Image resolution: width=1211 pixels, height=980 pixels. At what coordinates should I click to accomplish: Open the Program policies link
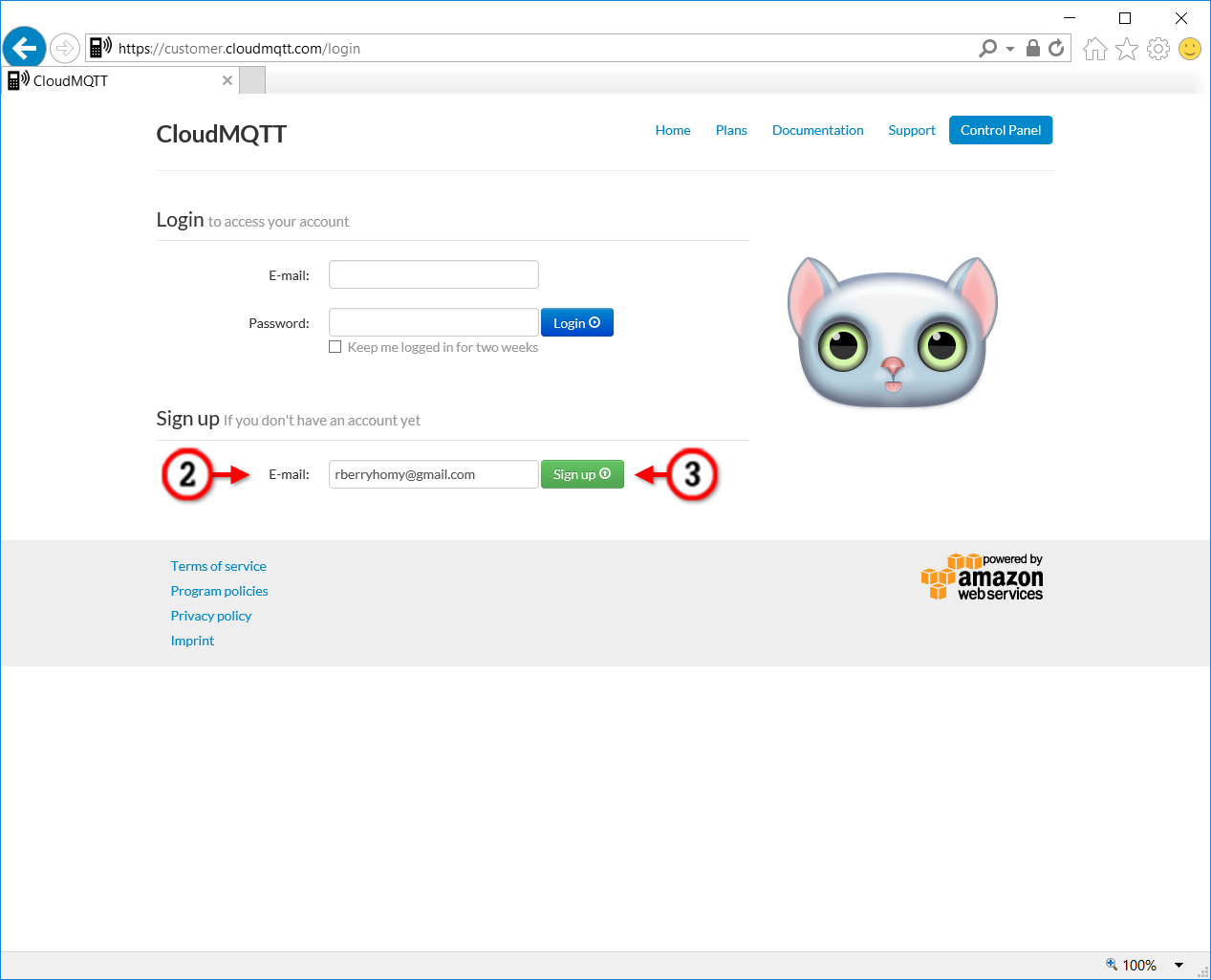tap(220, 591)
